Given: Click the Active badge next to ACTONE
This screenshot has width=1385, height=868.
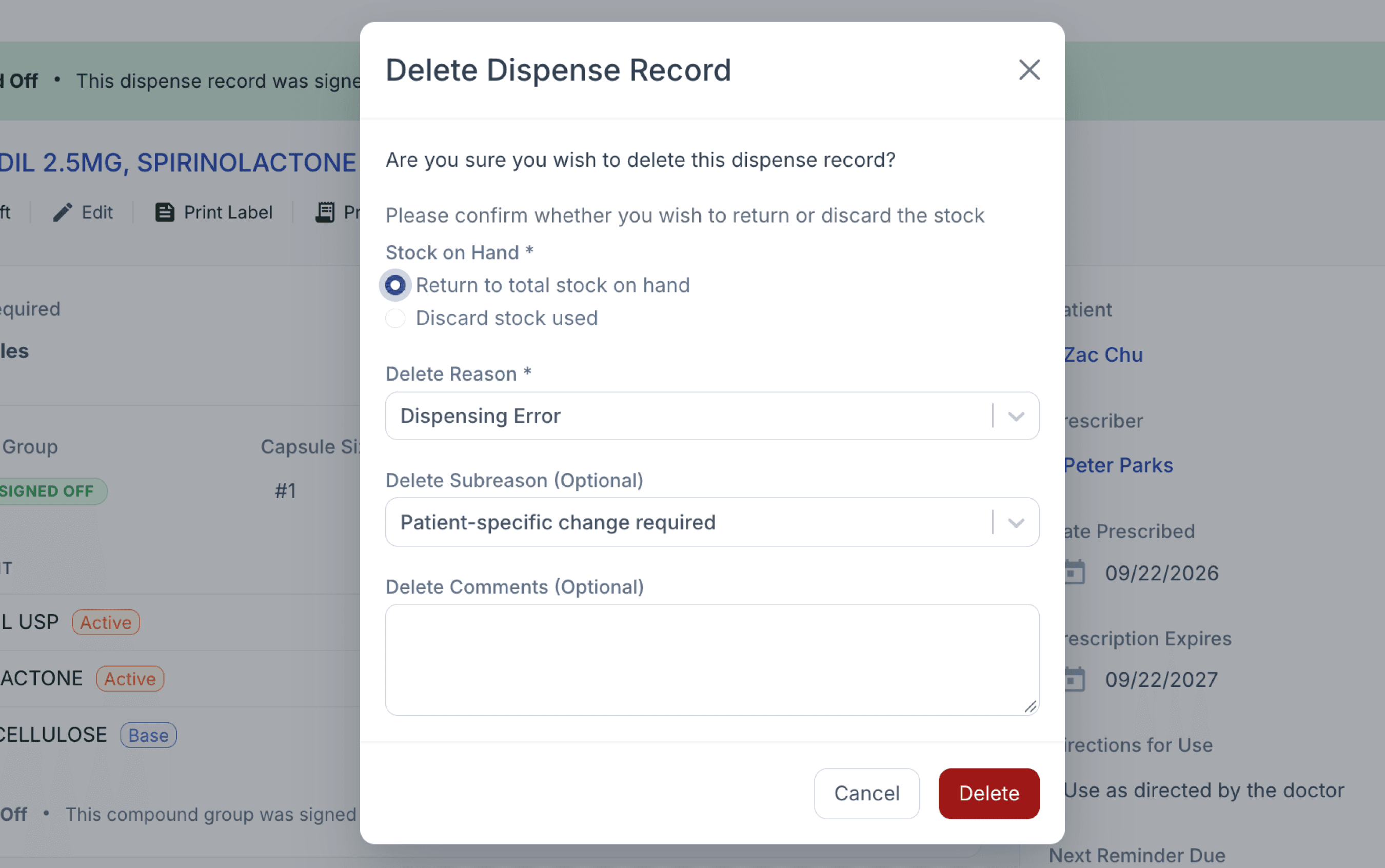Looking at the screenshot, I should click(x=130, y=679).
